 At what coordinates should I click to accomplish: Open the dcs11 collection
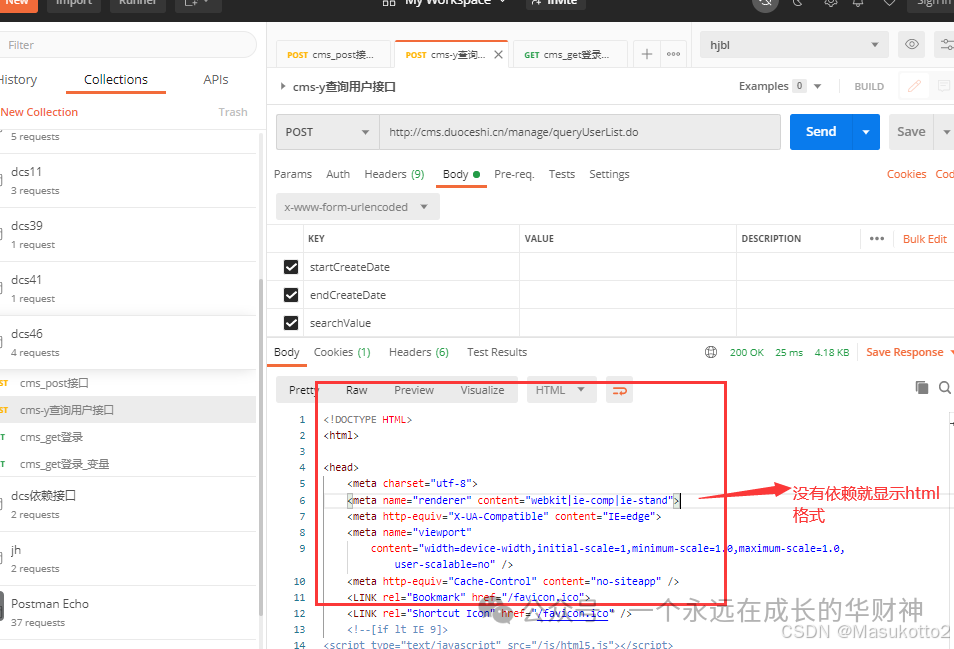point(128,181)
